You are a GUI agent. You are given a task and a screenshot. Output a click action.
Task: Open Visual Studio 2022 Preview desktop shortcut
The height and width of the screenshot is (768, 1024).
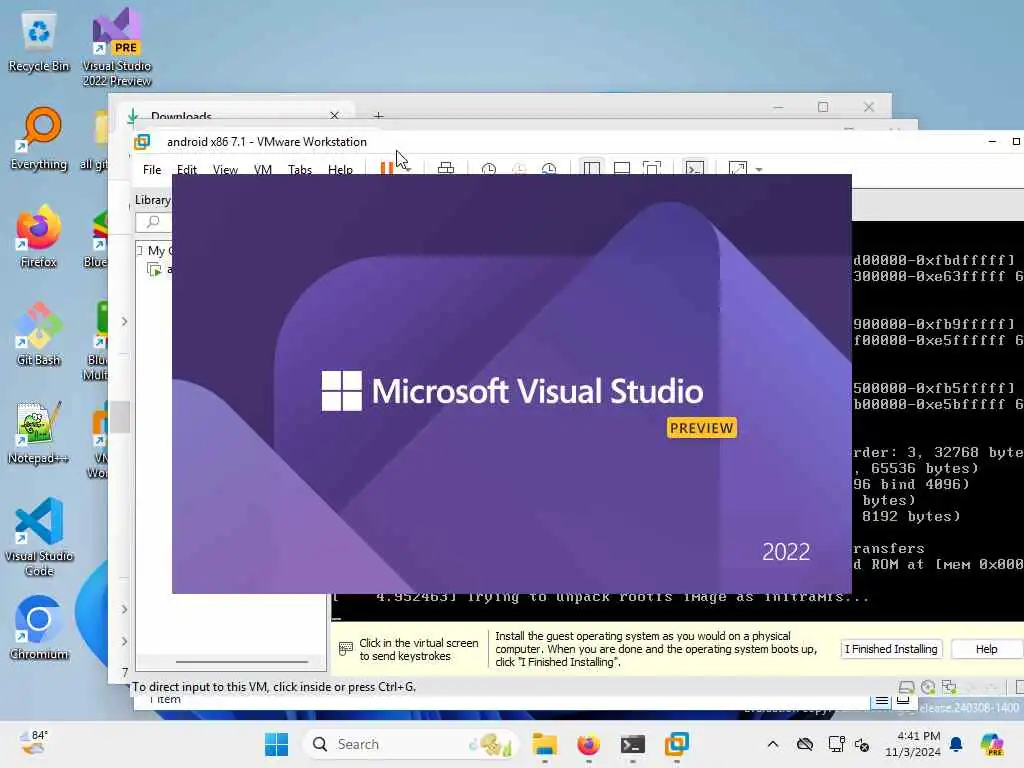[x=117, y=47]
